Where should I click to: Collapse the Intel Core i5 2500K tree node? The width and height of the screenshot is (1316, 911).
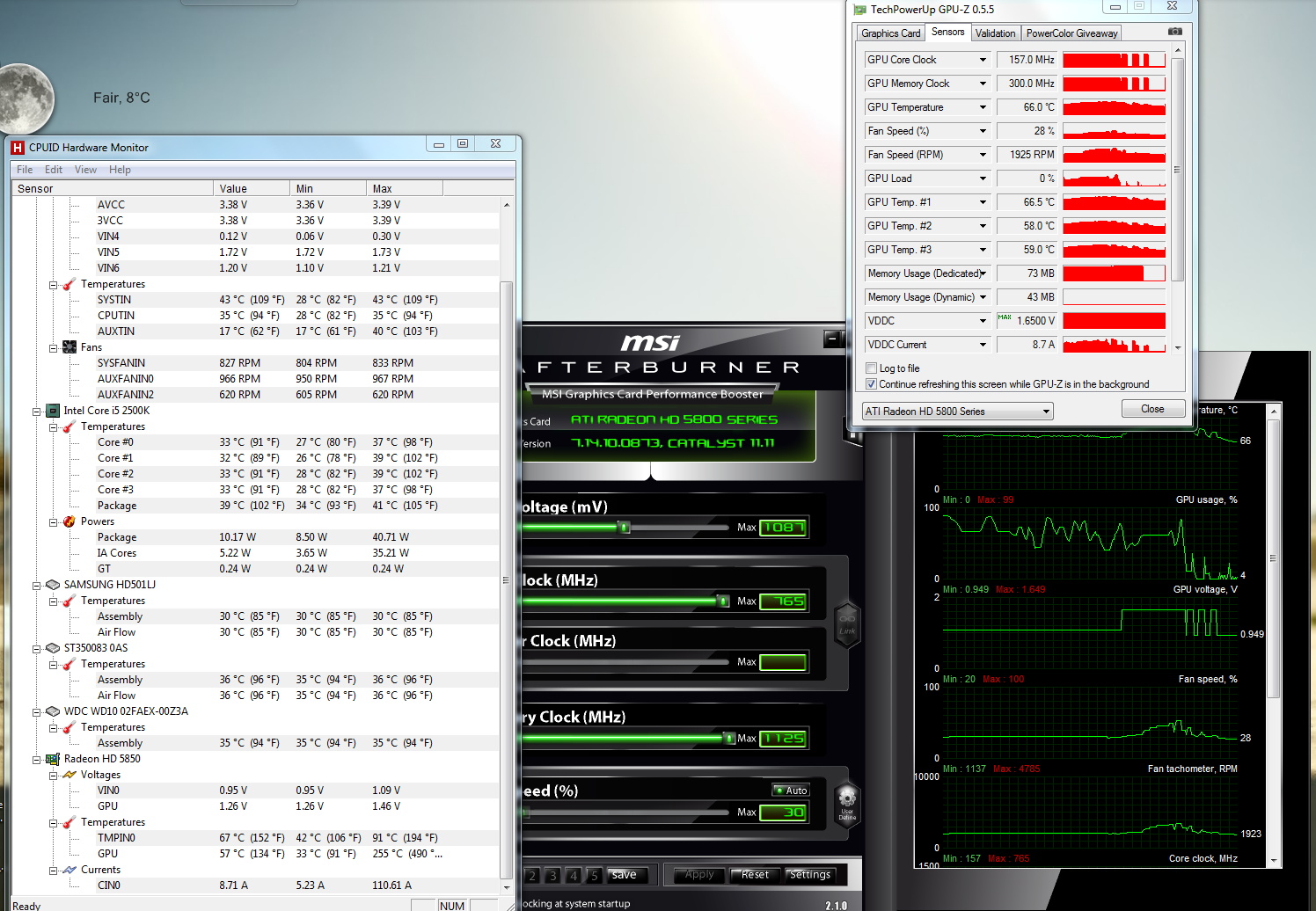[37, 412]
